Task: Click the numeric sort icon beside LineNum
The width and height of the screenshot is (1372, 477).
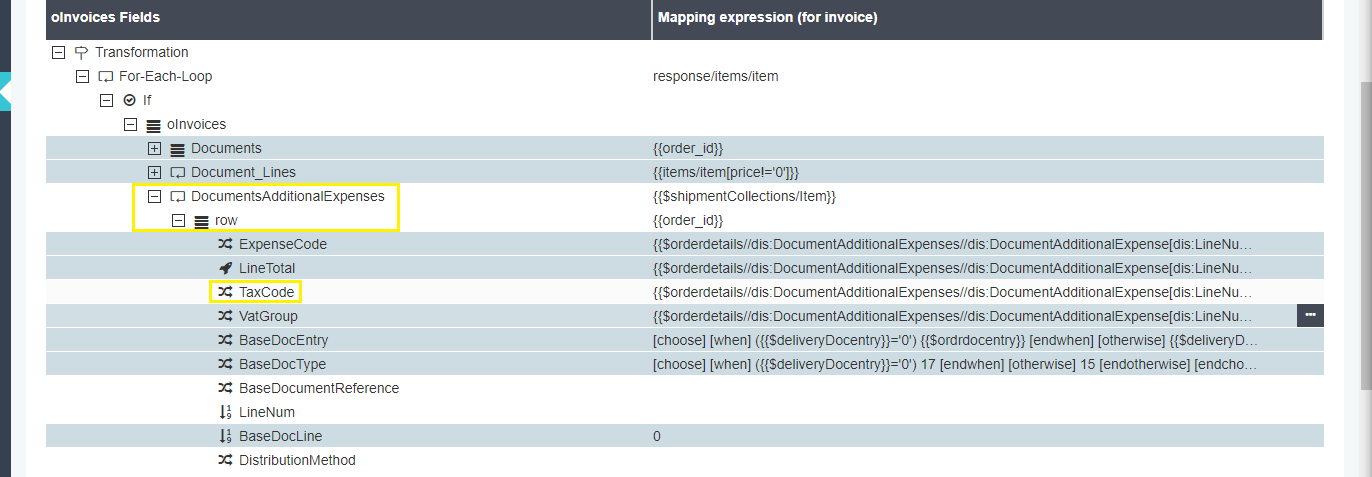Action: 225,412
